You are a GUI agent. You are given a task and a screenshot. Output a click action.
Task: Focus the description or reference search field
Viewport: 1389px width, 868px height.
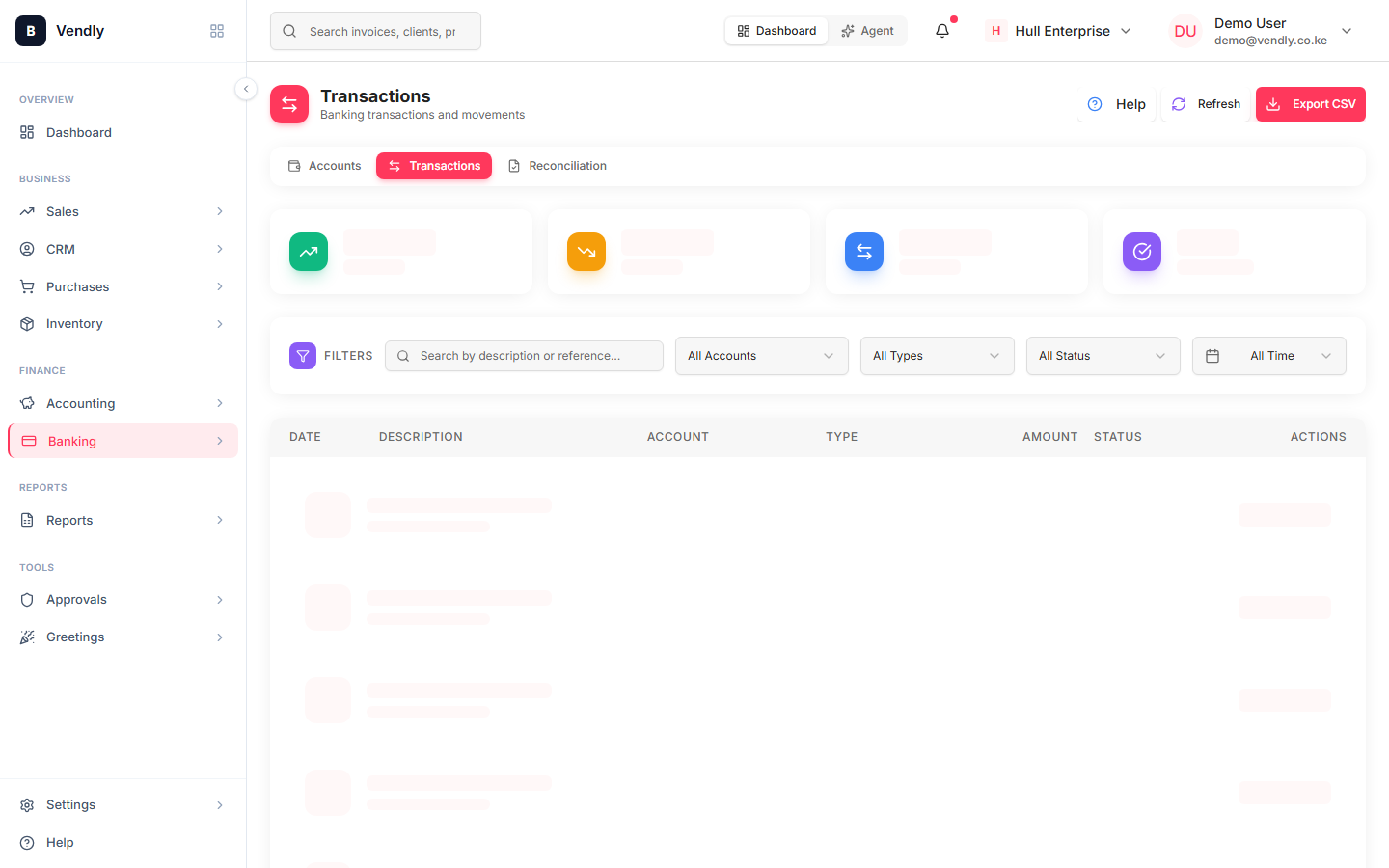[524, 356]
